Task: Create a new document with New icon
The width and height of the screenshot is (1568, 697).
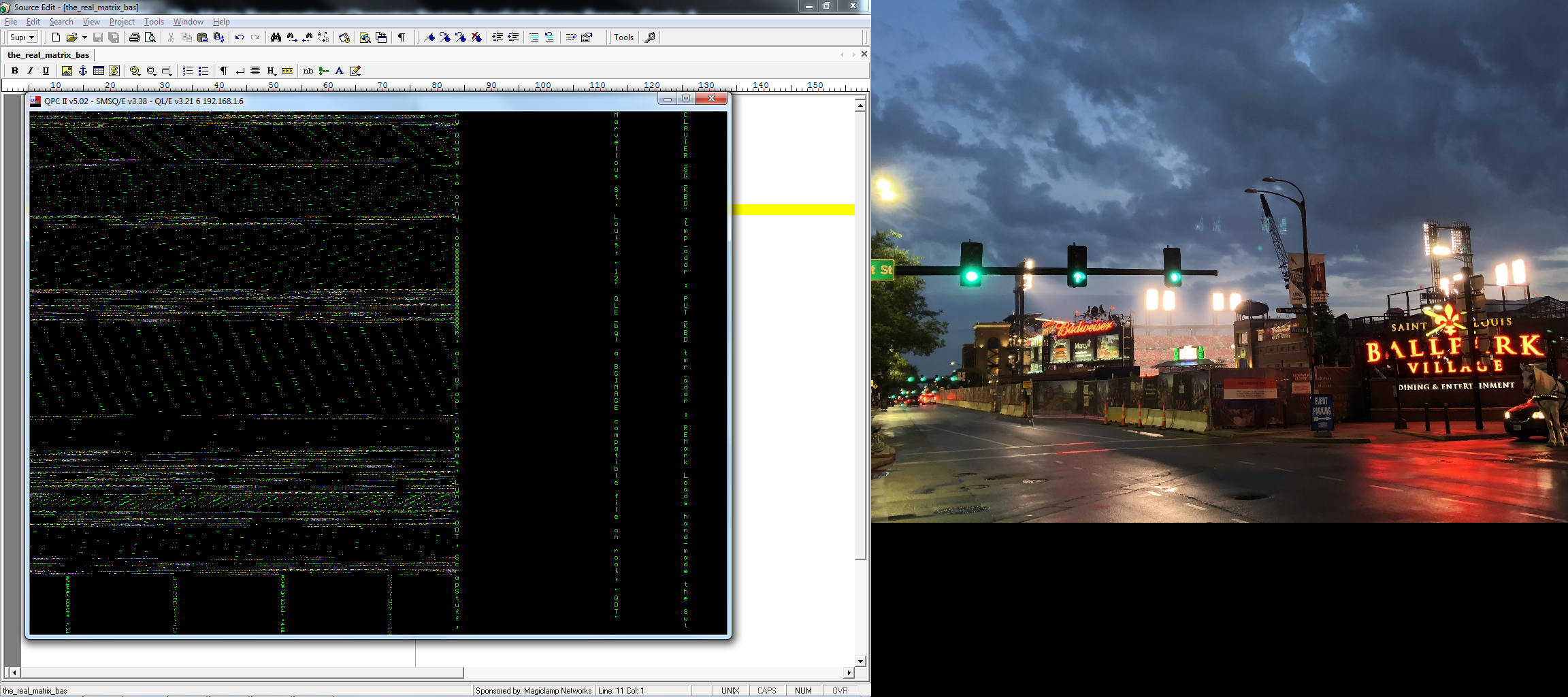Action: pos(56,37)
